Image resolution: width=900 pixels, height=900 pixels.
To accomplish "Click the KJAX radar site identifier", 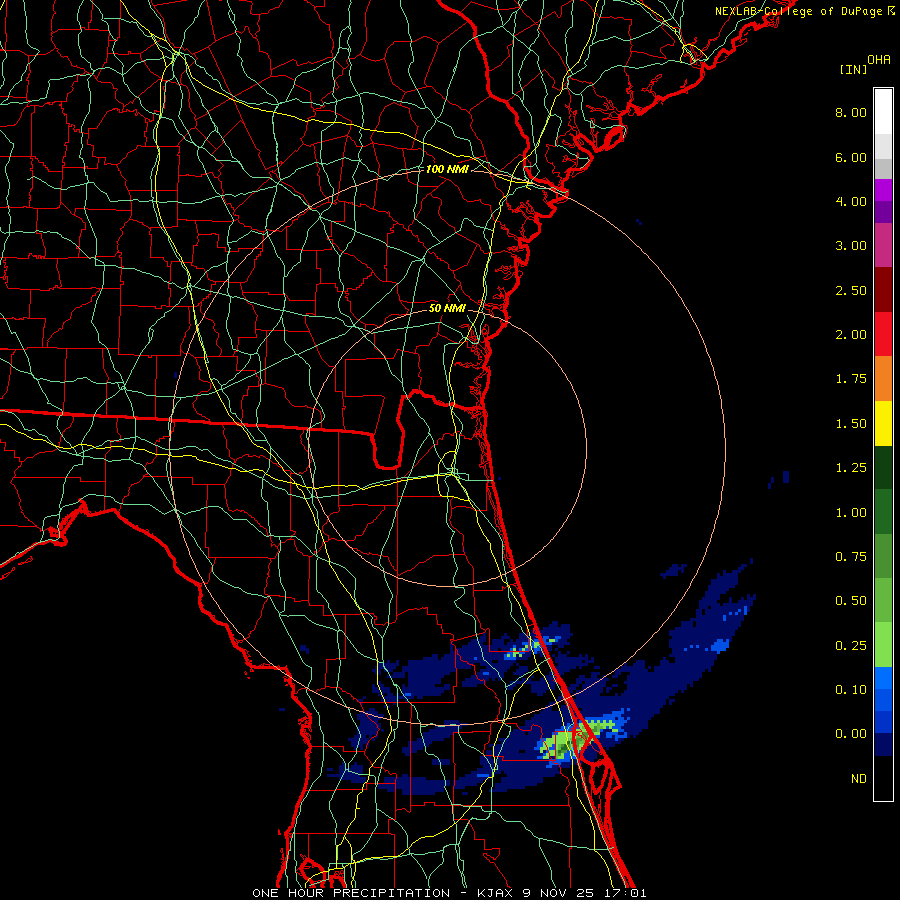I will click(495, 893).
